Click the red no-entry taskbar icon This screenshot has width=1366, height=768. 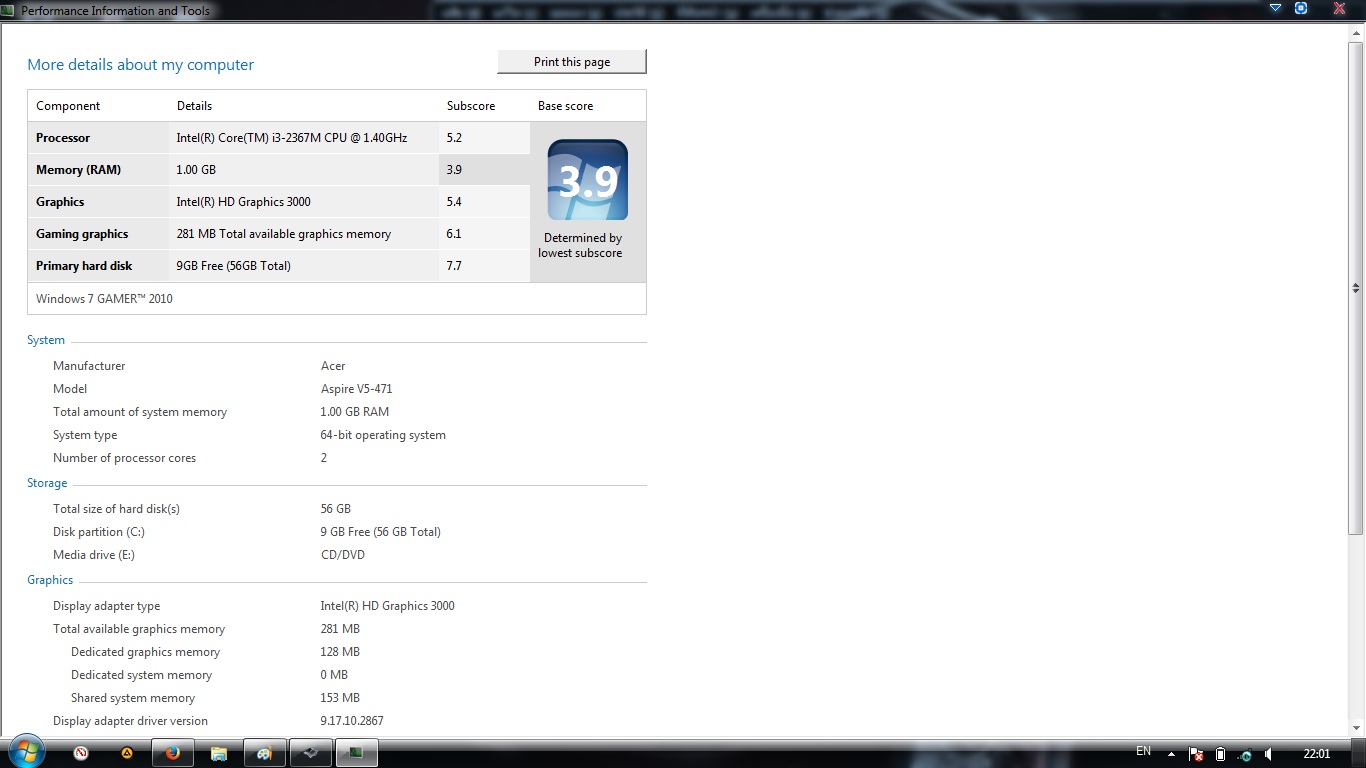coord(82,753)
